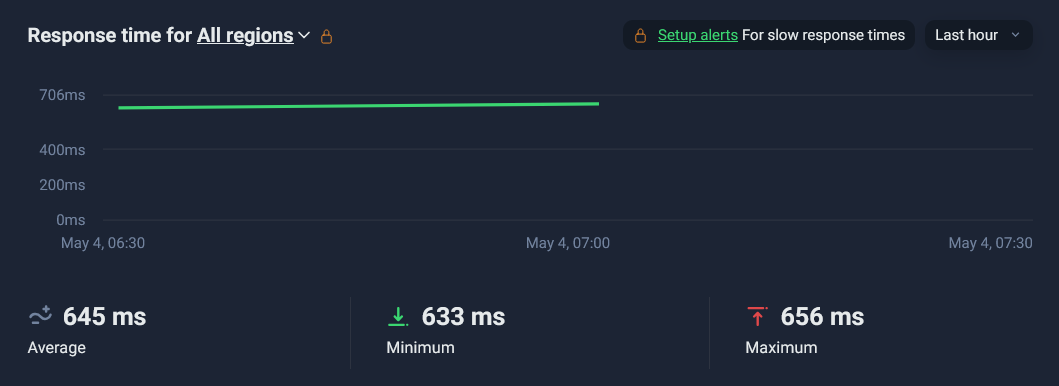Click the For slow response times text

pos(823,35)
